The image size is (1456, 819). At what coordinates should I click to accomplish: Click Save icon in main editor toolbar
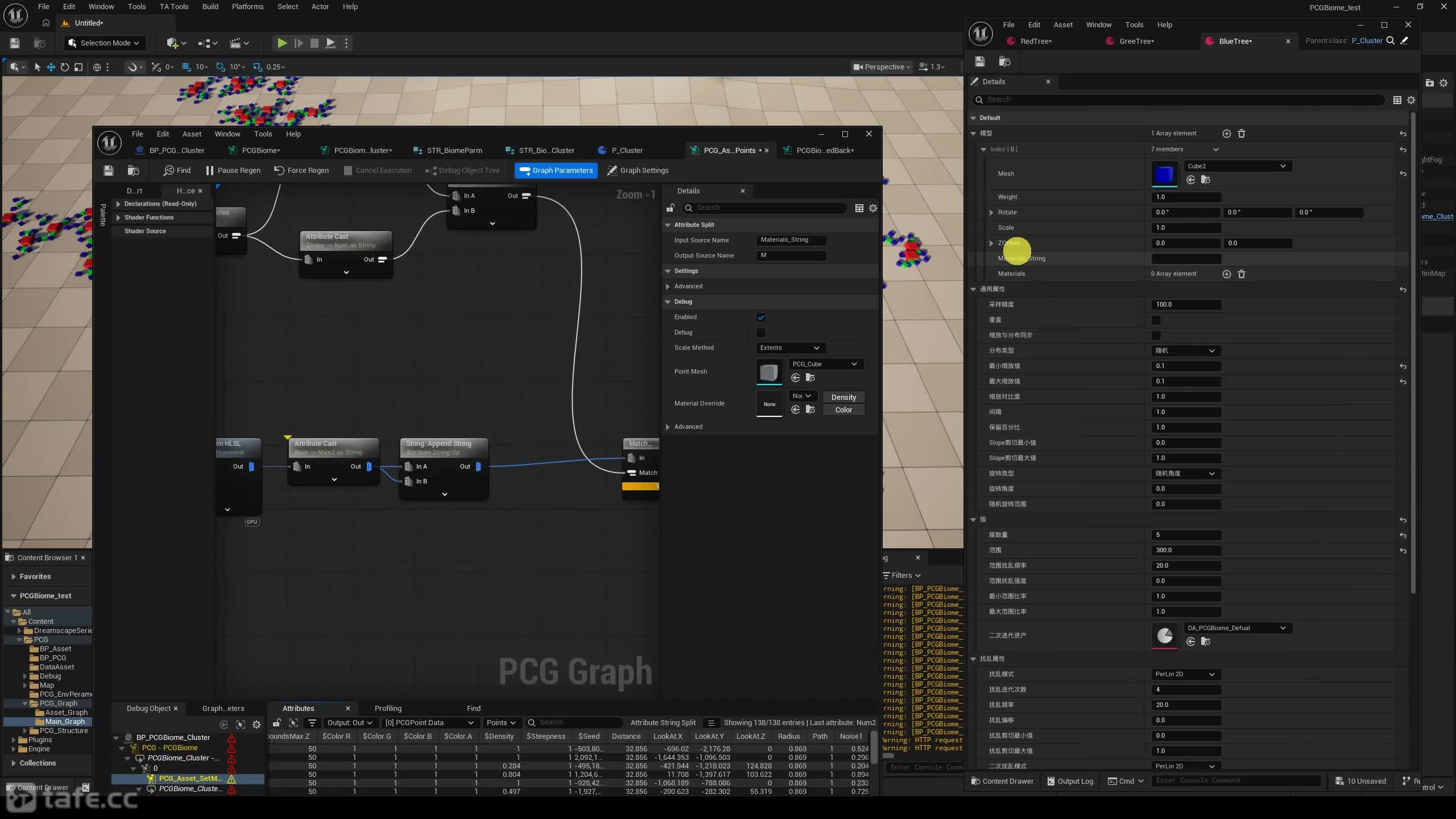coord(15,43)
